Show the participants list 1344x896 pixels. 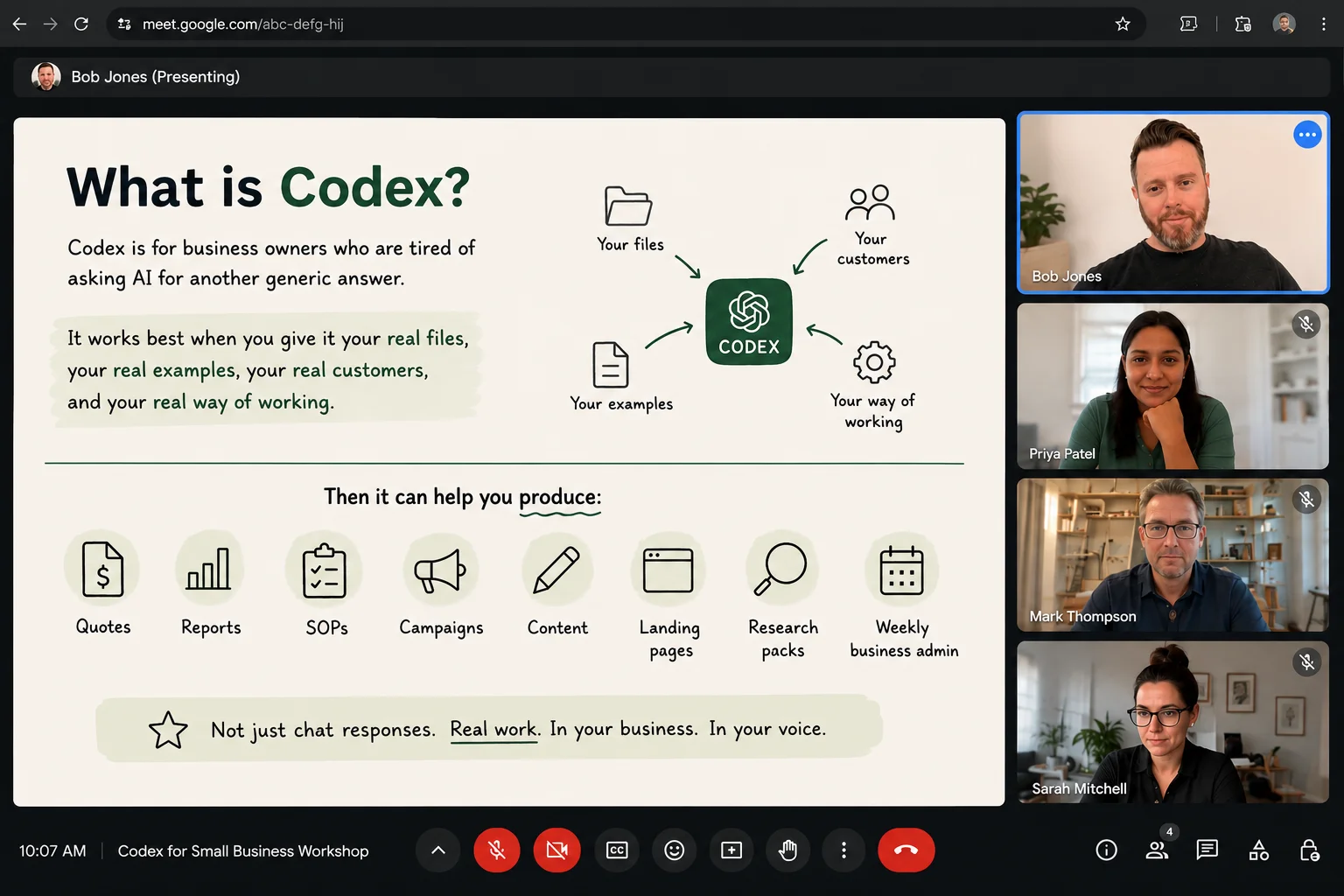coord(1157,850)
